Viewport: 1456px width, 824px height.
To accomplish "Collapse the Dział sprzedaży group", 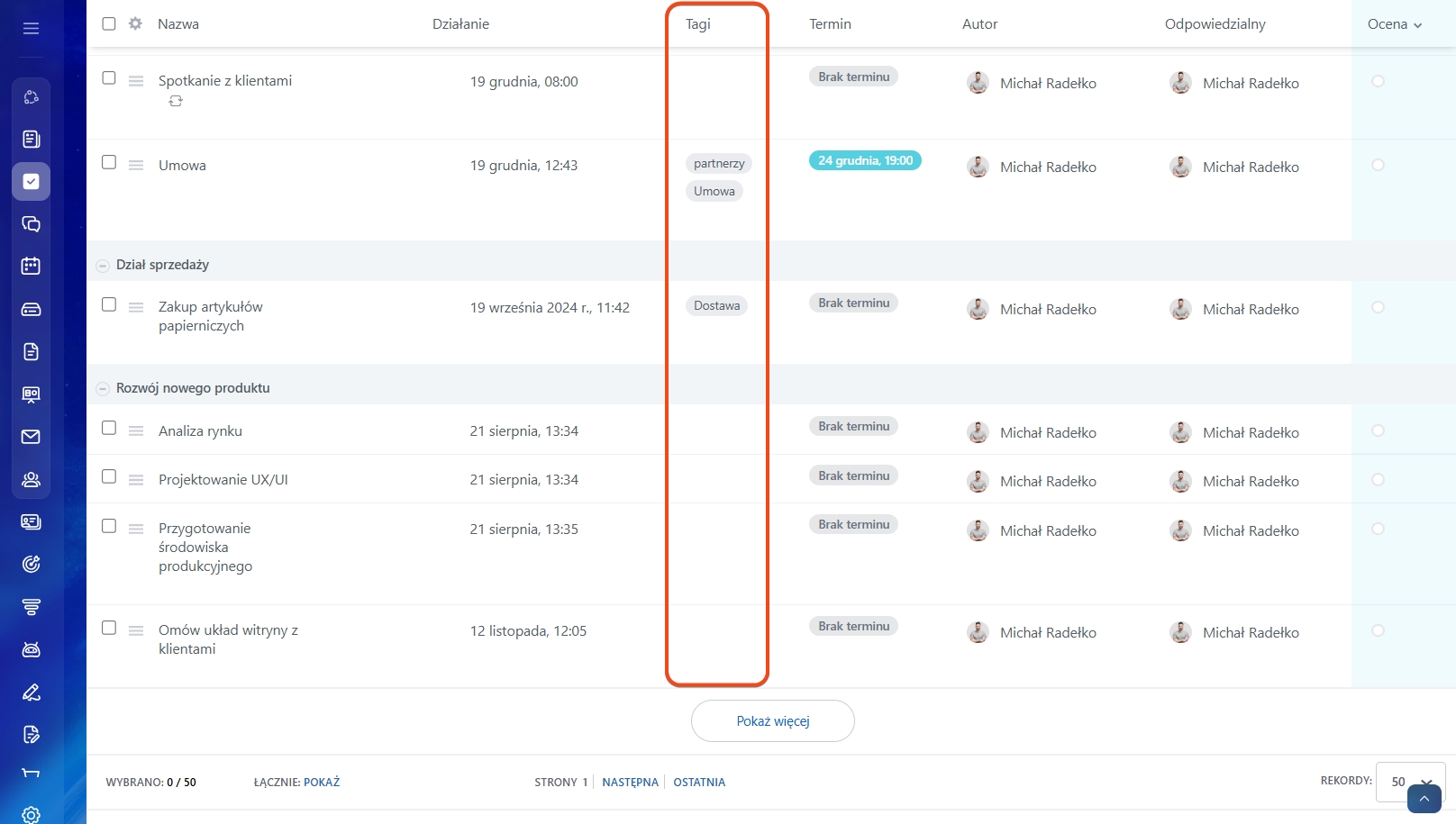I will (103, 266).
